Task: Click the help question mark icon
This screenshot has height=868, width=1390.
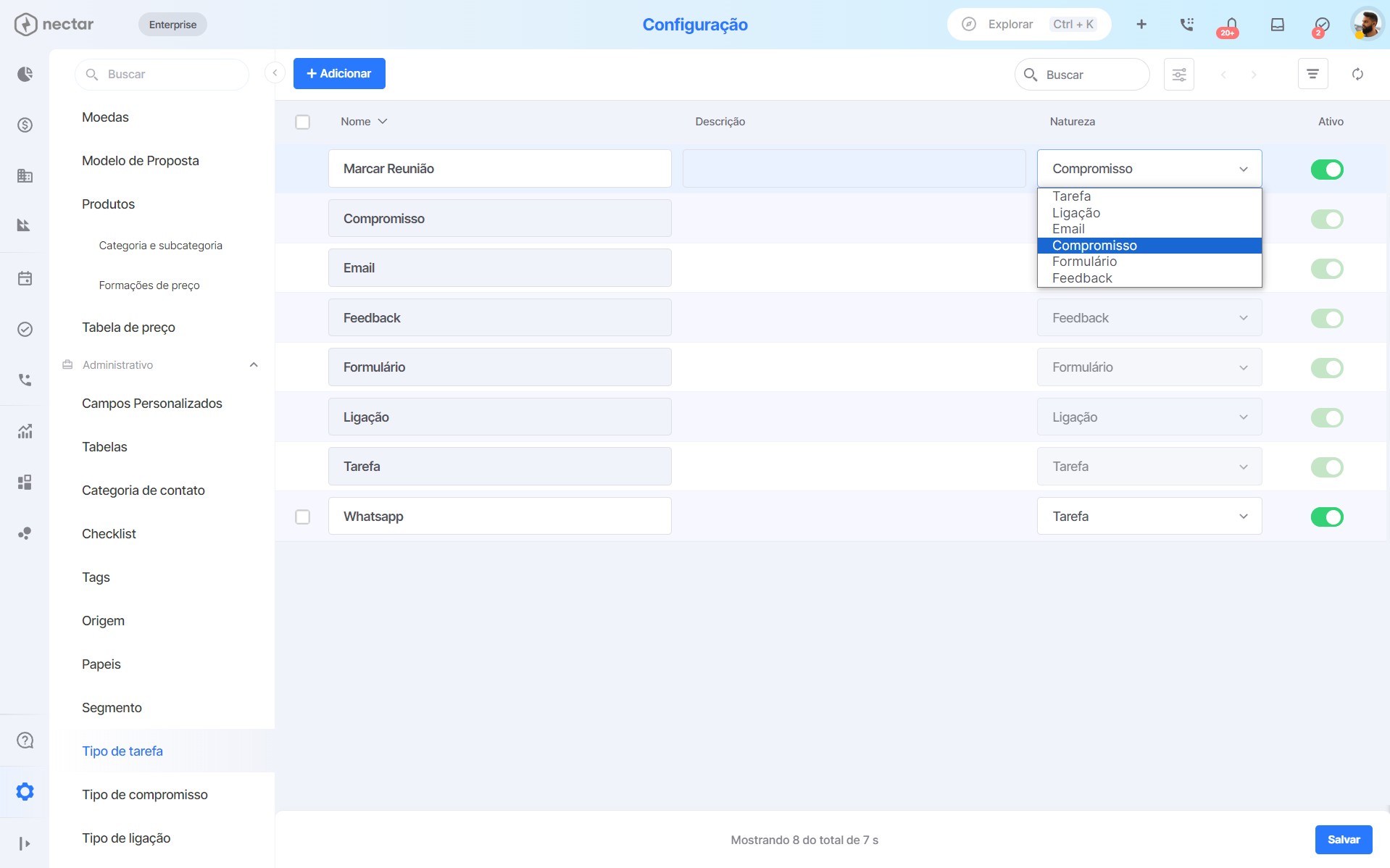Action: pyautogui.click(x=25, y=740)
